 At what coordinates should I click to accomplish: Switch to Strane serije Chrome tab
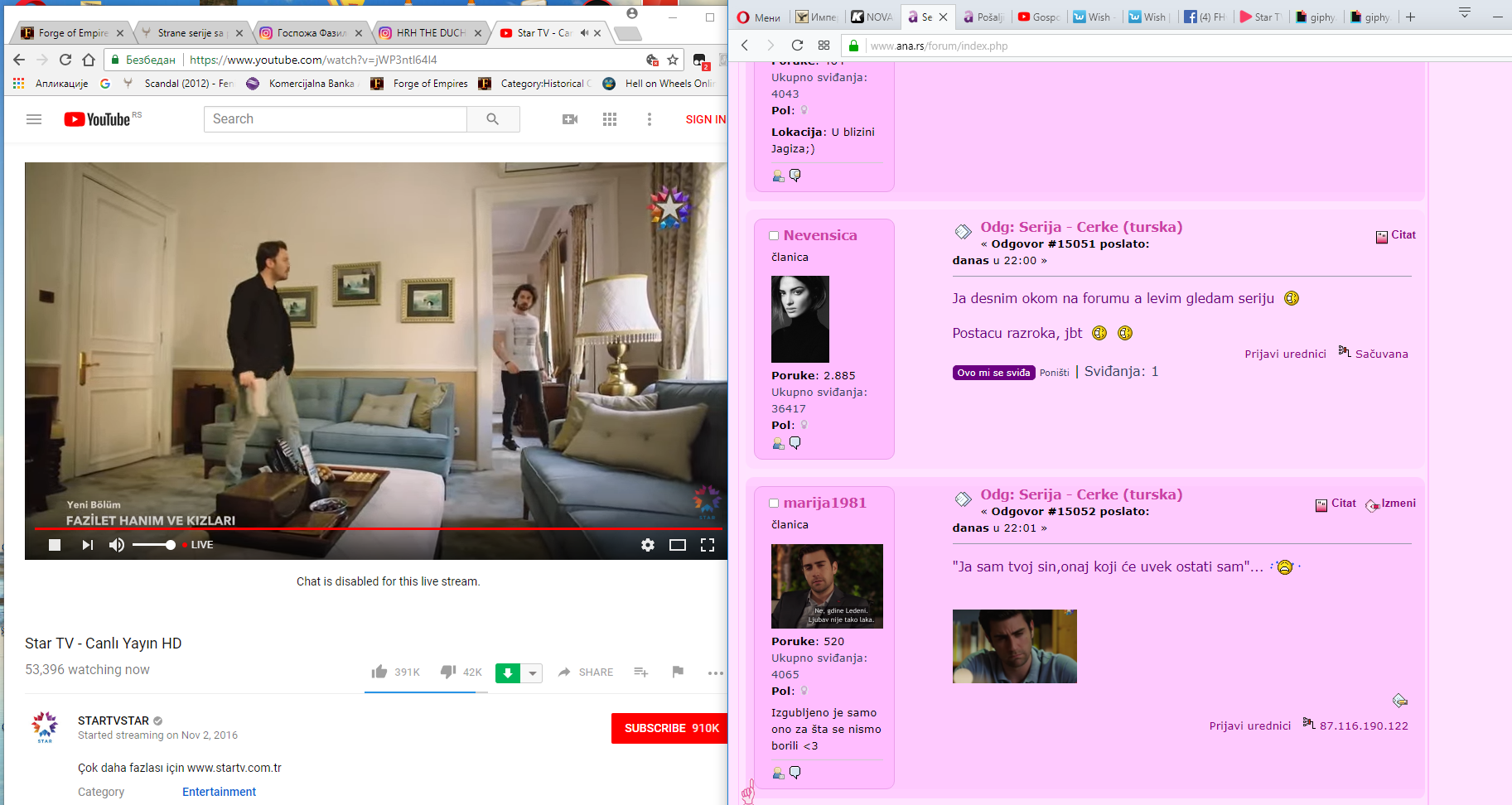(x=191, y=33)
